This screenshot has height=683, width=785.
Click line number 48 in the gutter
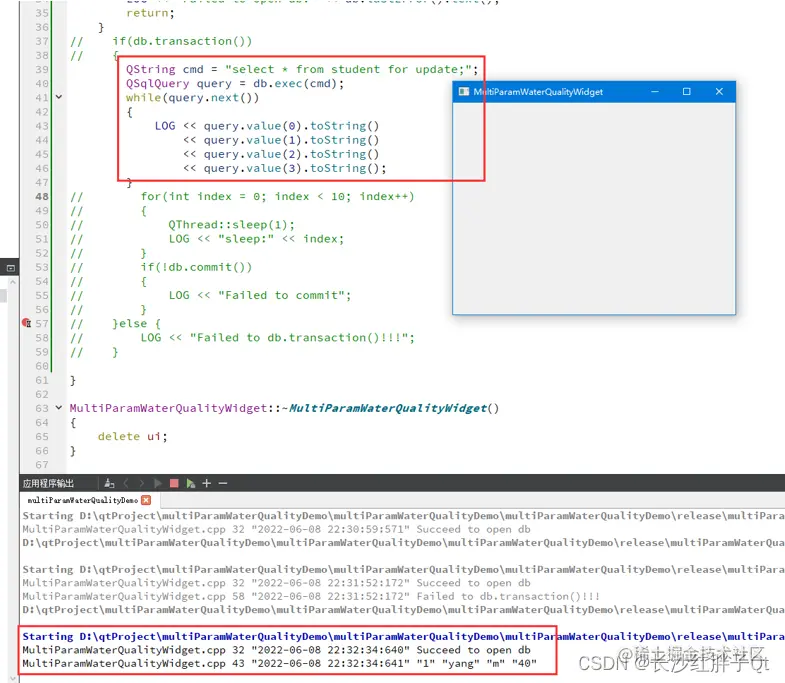coord(42,197)
